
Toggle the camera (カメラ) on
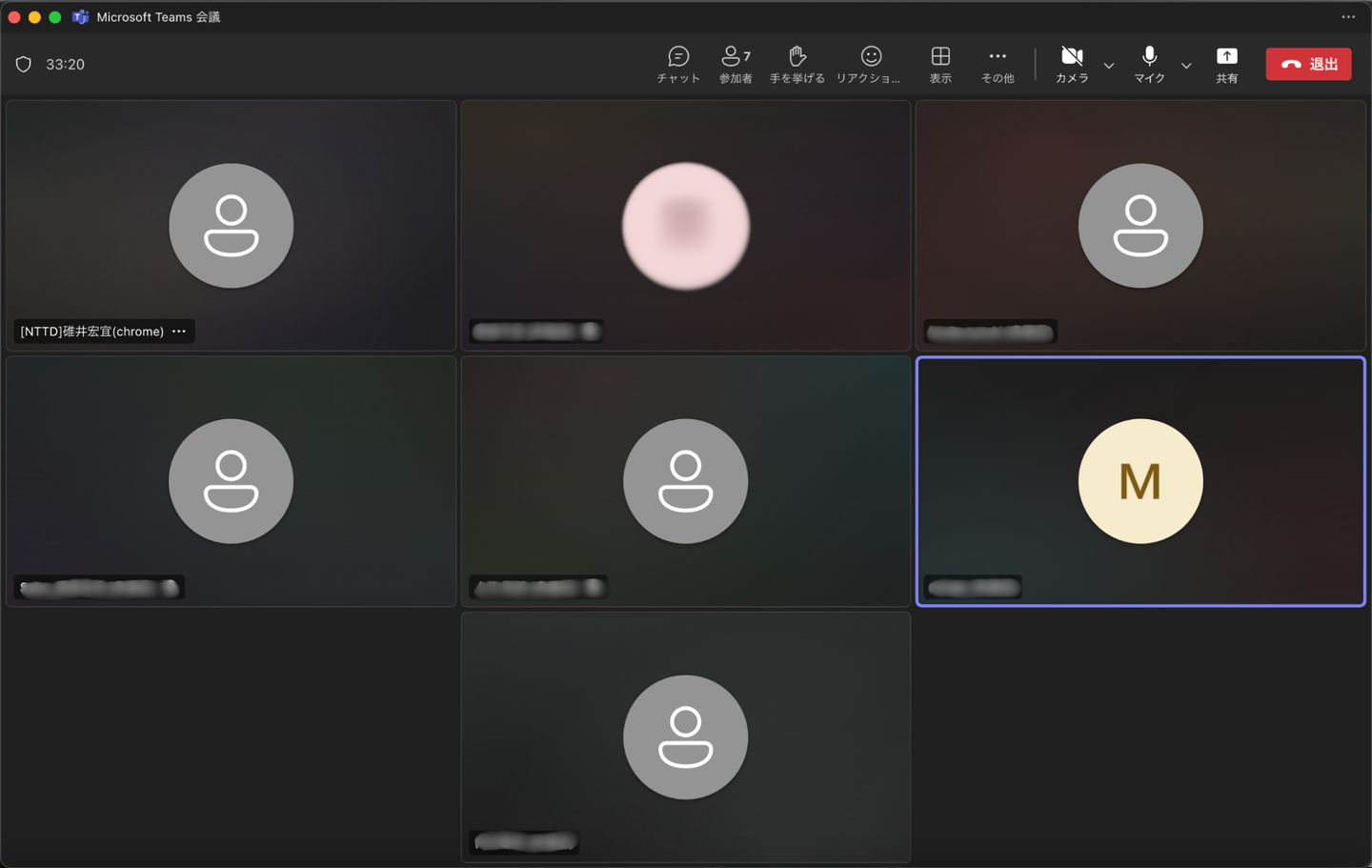1072,64
